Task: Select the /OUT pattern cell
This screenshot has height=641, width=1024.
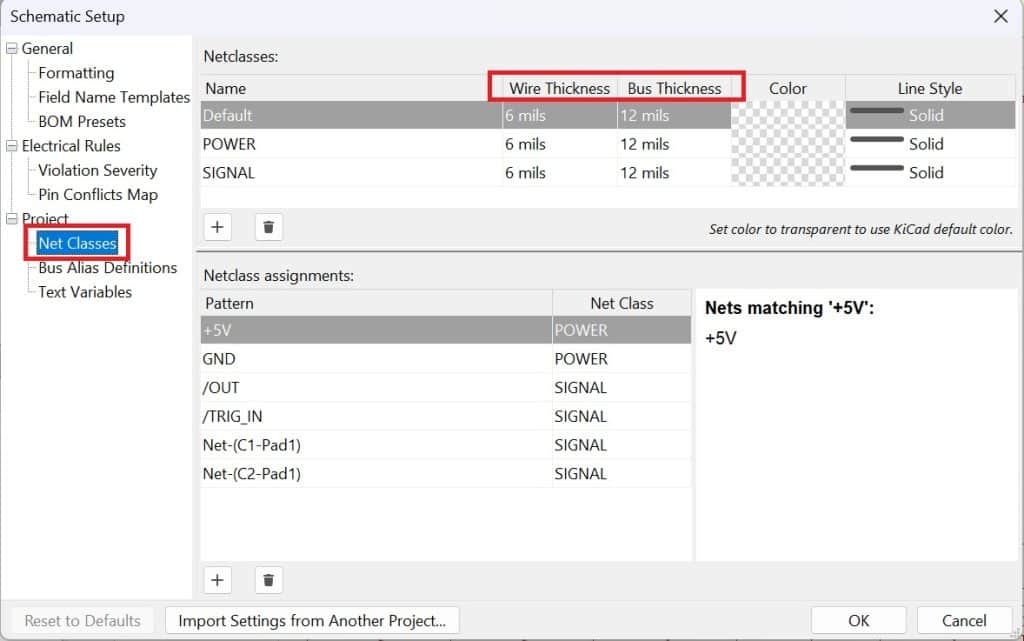Action: pyautogui.click(x=377, y=388)
